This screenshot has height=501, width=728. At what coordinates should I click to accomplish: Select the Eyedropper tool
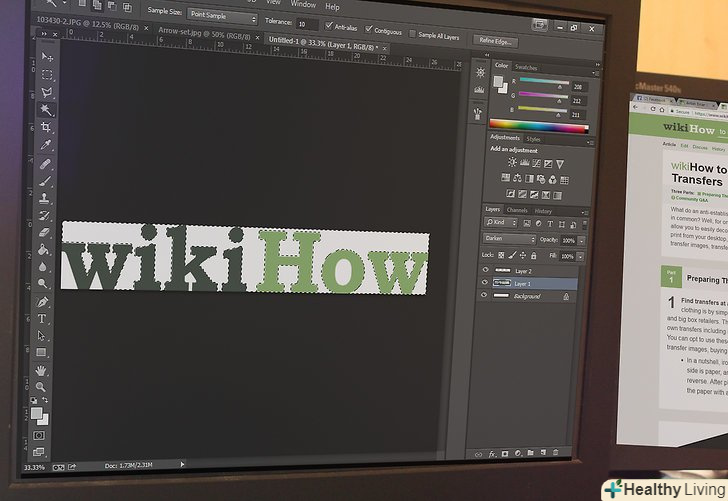coord(46,145)
